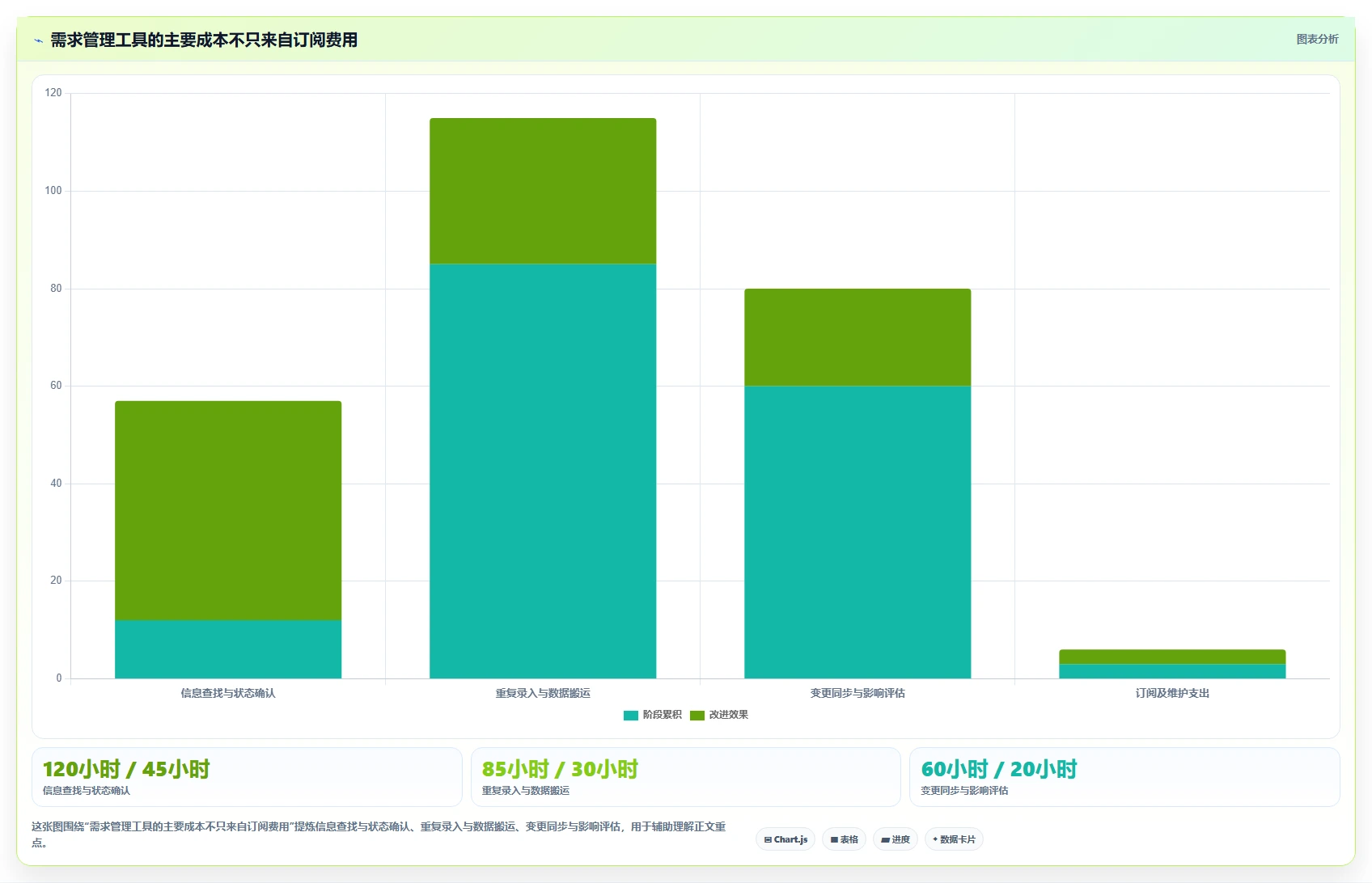This screenshot has width=1372, height=883.
Task: Click the 图表分析 label in the header
Action: (1317, 39)
